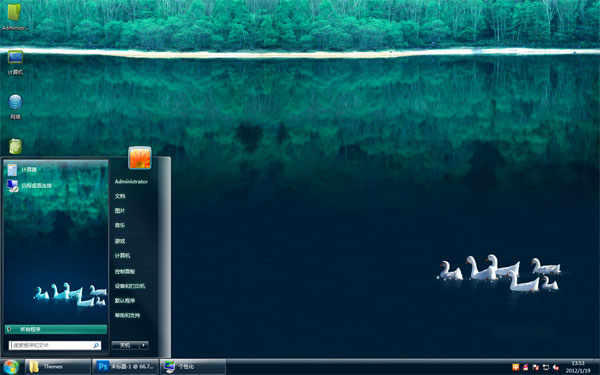This screenshot has height=375, width=600.
Task: Switch to 个性化 taskbar button
Action: pyautogui.click(x=192, y=367)
